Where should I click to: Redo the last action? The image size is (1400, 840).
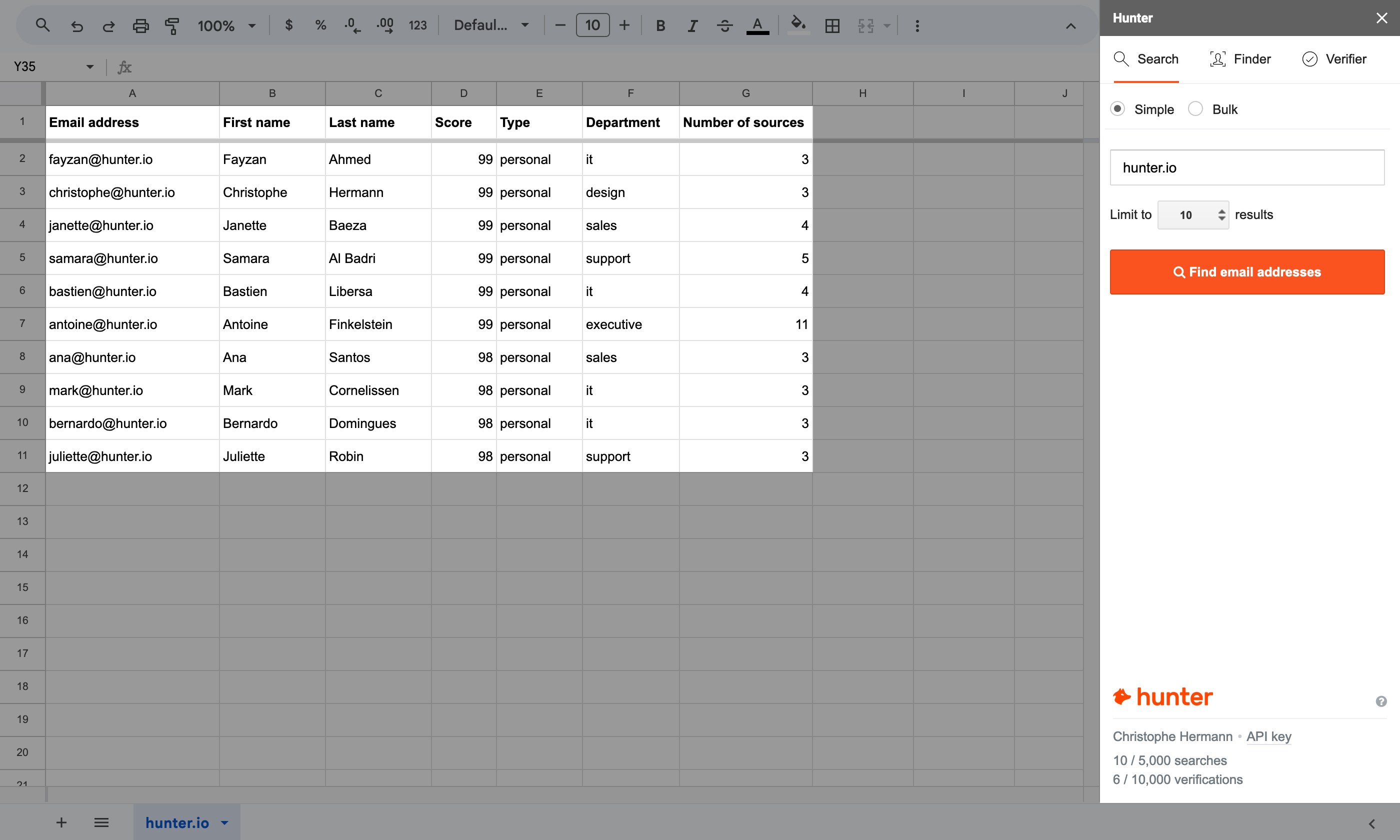tap(108, 25)
